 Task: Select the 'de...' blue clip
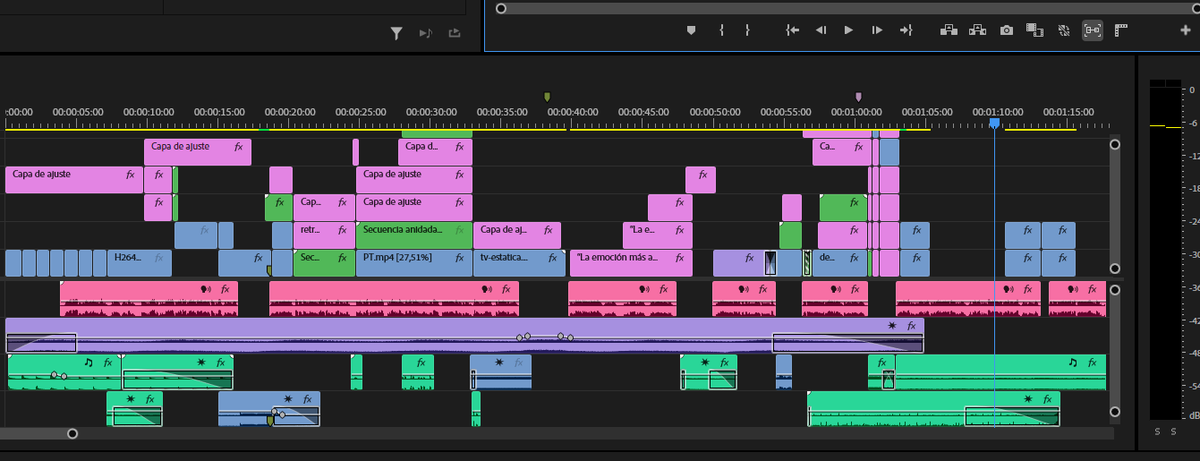tap(842, 263)
